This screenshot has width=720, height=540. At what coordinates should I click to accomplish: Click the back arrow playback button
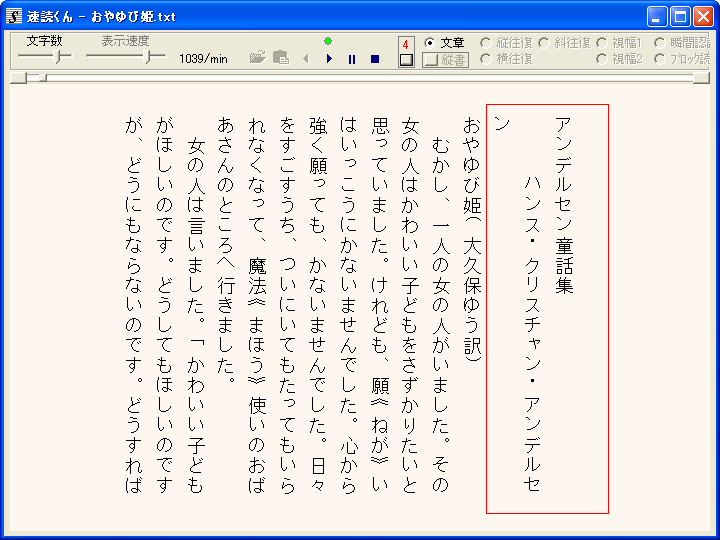(306, 59)
